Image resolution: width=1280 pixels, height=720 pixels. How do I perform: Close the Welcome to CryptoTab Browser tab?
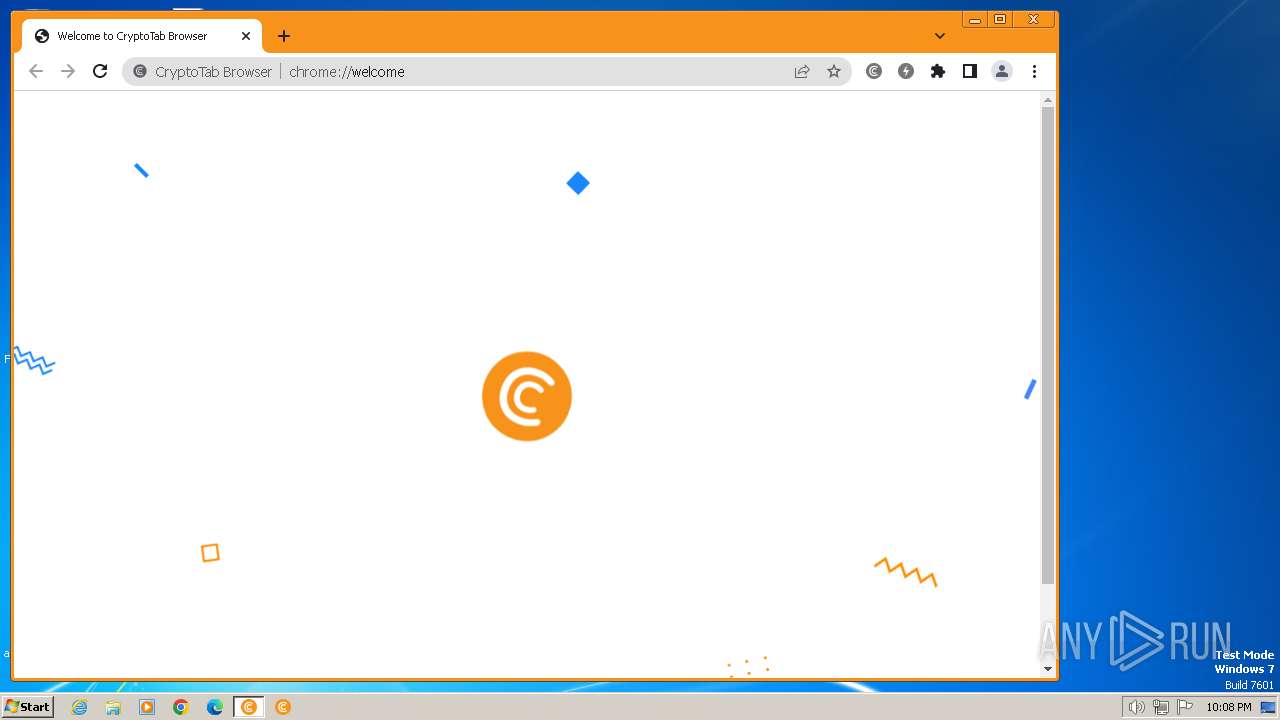coord(246,36)
